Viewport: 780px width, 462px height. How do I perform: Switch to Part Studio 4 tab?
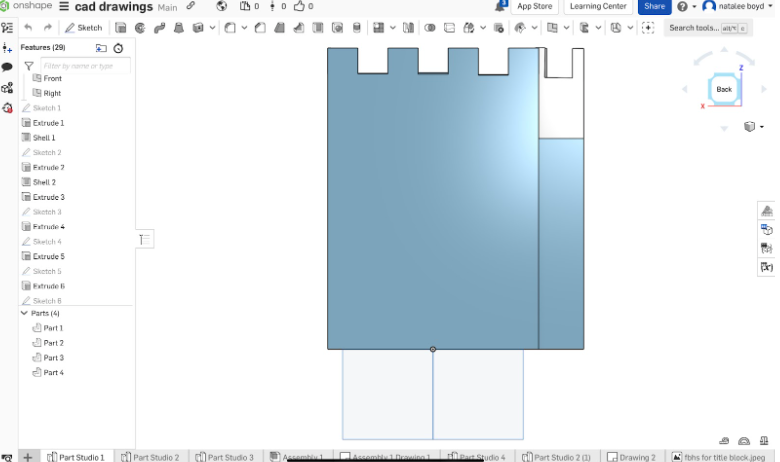click(x=477, y=457)
